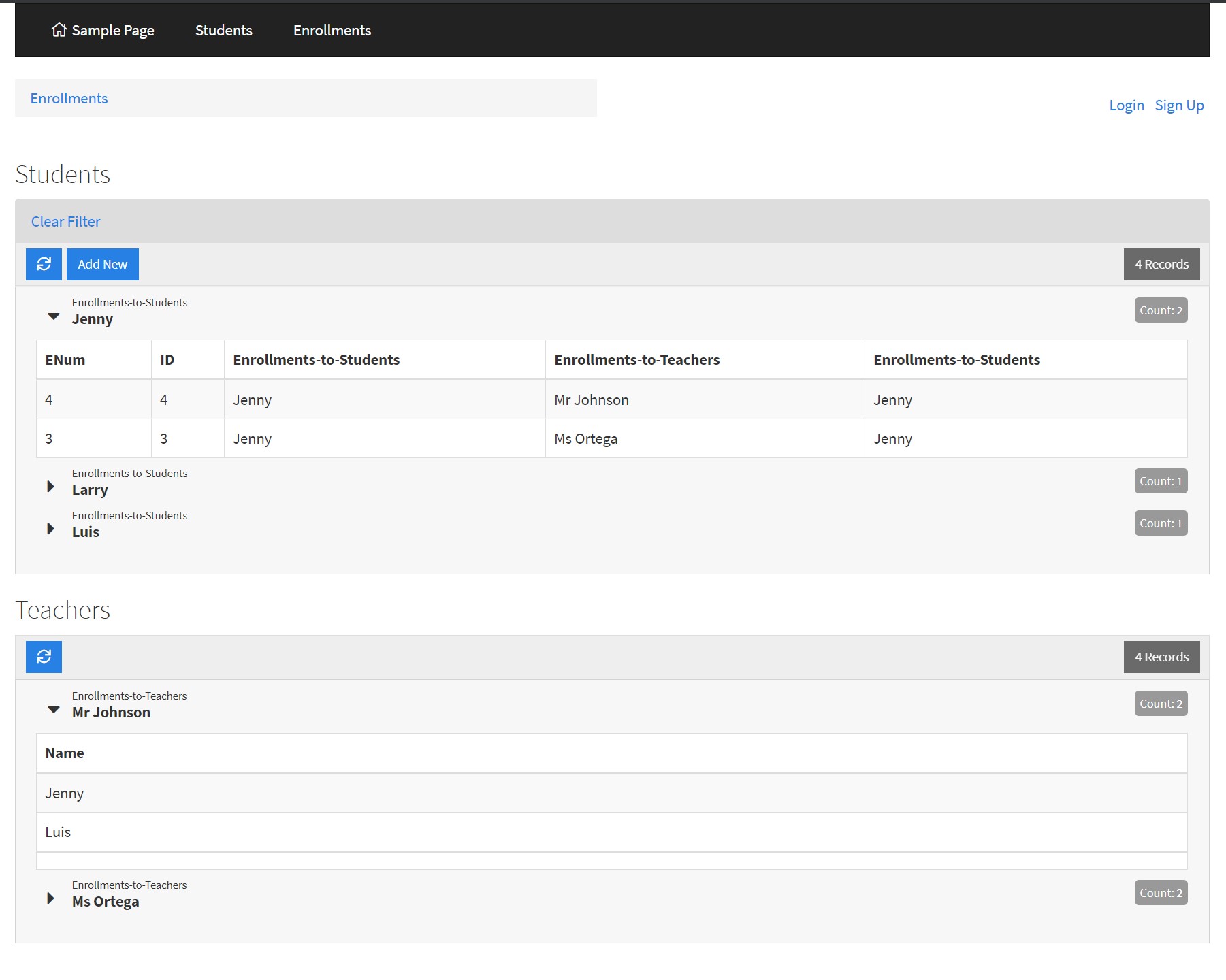The width and height of the screenshot is (1226, 980).
Task: Click the Students 4 Records badge
Action: point(1162,264)
